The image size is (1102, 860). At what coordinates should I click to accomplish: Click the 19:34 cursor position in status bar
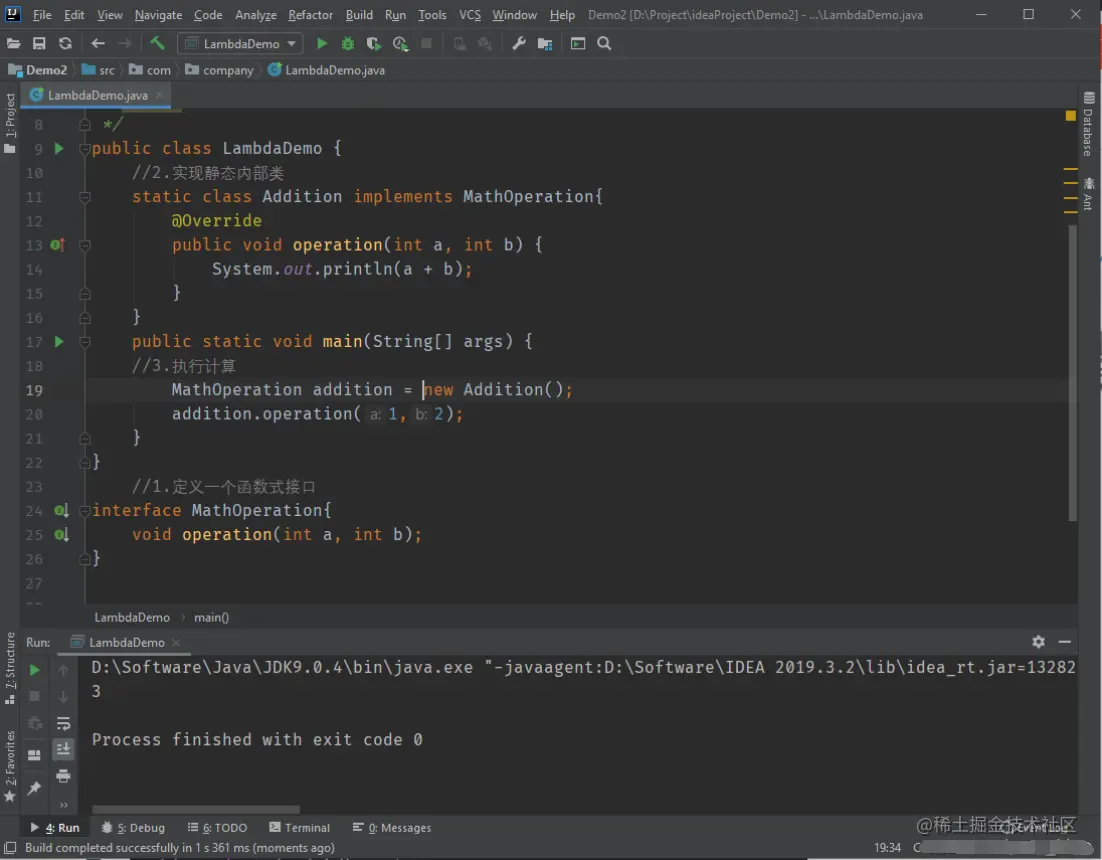coord(887,847)
